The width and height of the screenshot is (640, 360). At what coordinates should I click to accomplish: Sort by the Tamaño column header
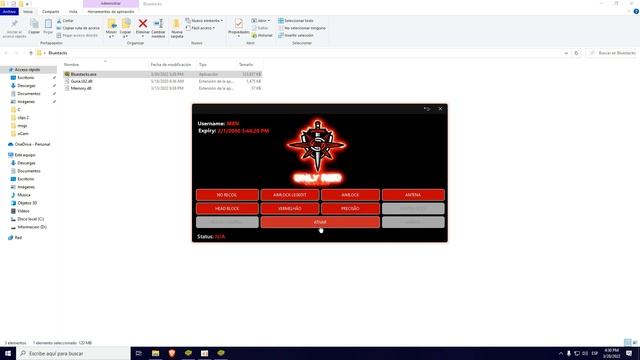tap(246, 64)
